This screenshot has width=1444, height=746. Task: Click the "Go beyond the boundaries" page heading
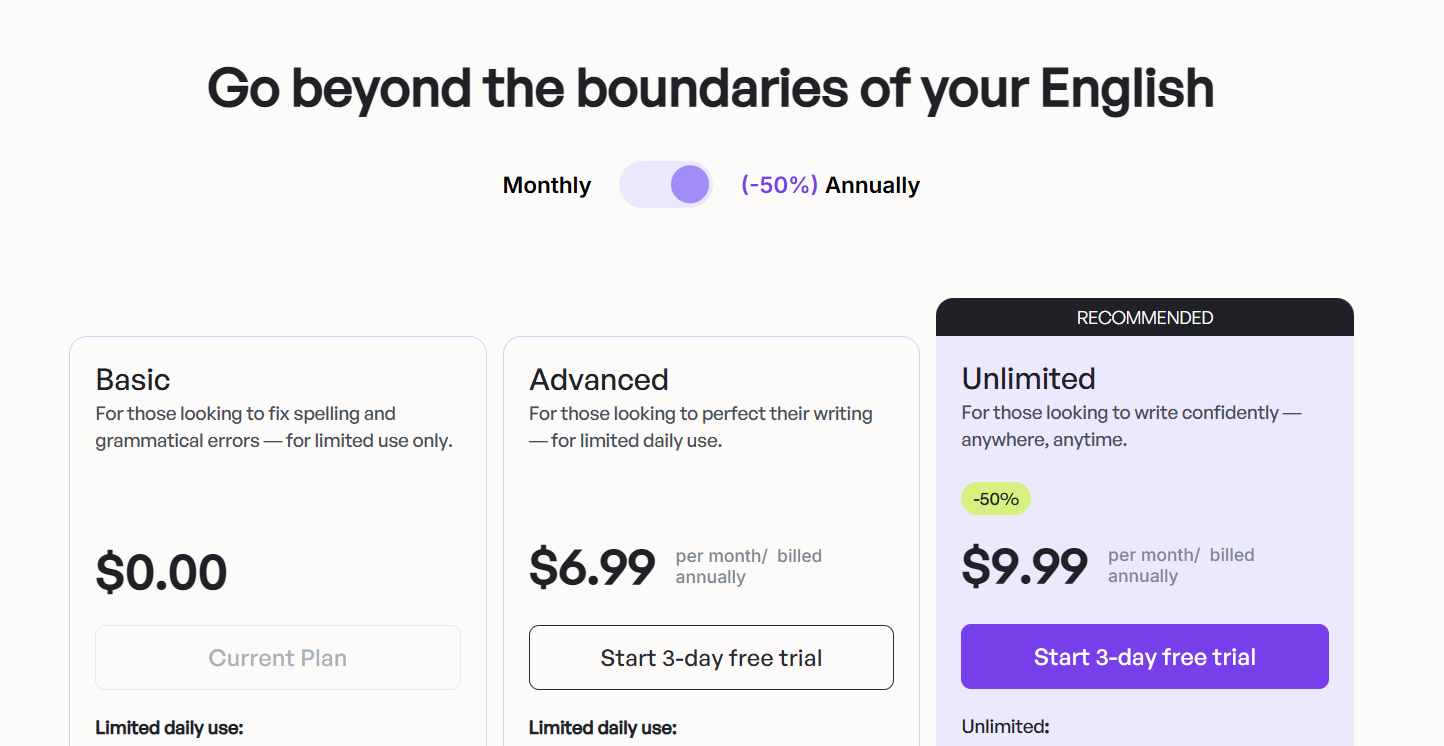pos(711,88)
